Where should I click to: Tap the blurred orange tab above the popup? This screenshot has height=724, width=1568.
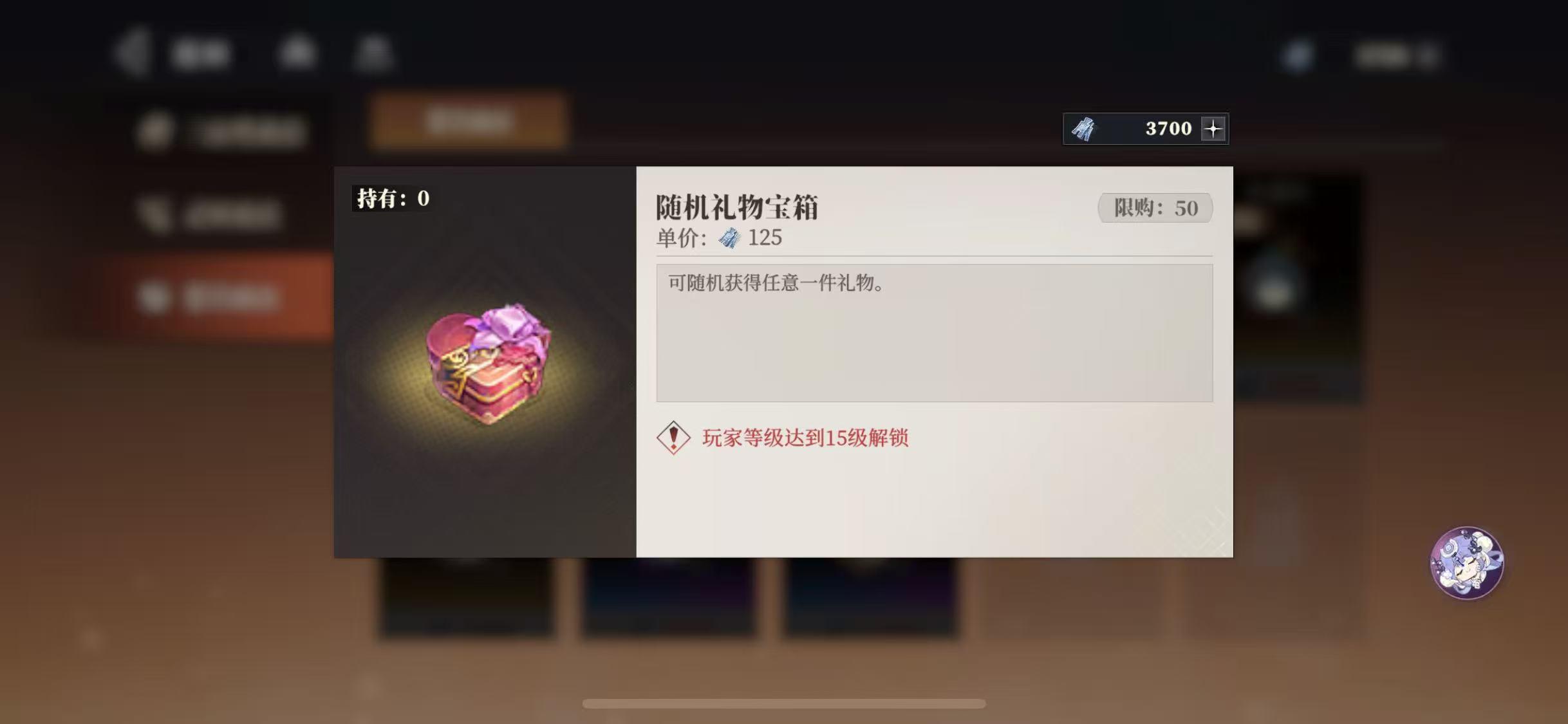point(469,121)
